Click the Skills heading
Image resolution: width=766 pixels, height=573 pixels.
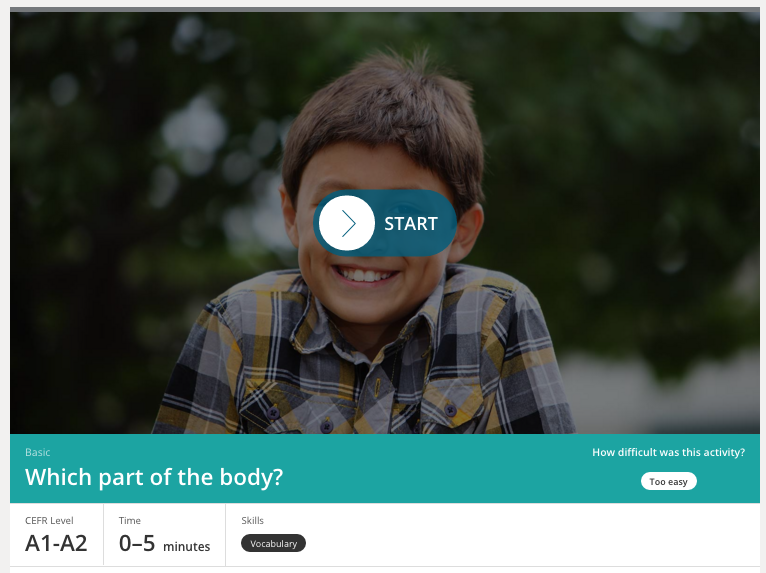pyautogui.click(x=253, y=521)
